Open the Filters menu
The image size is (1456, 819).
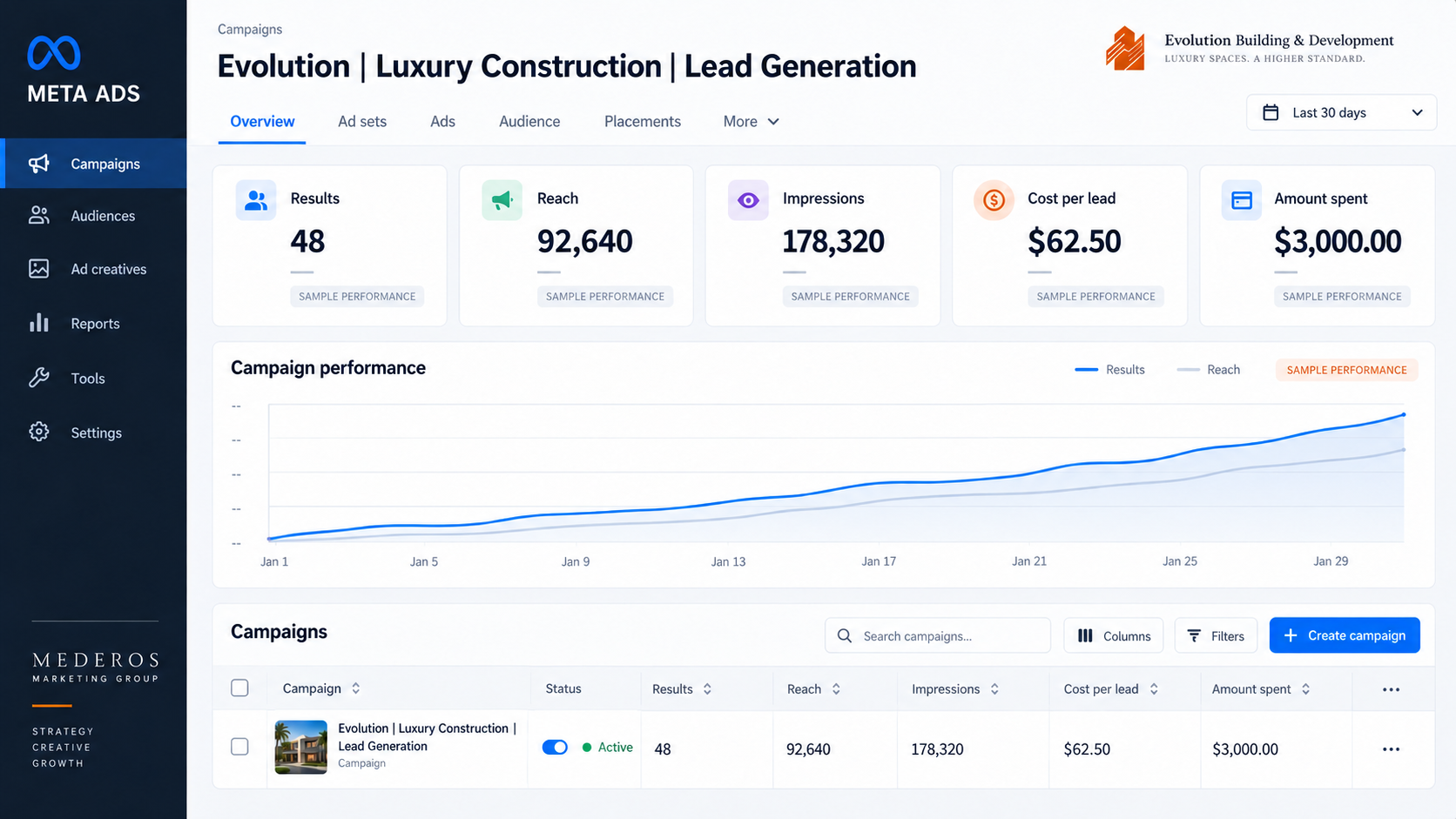[1216, 635]
